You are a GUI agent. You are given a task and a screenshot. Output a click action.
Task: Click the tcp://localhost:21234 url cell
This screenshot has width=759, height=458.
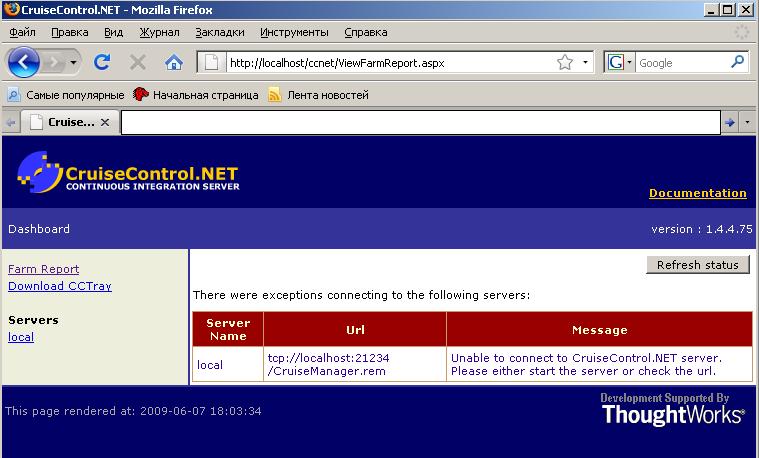(x=355, y=365)
